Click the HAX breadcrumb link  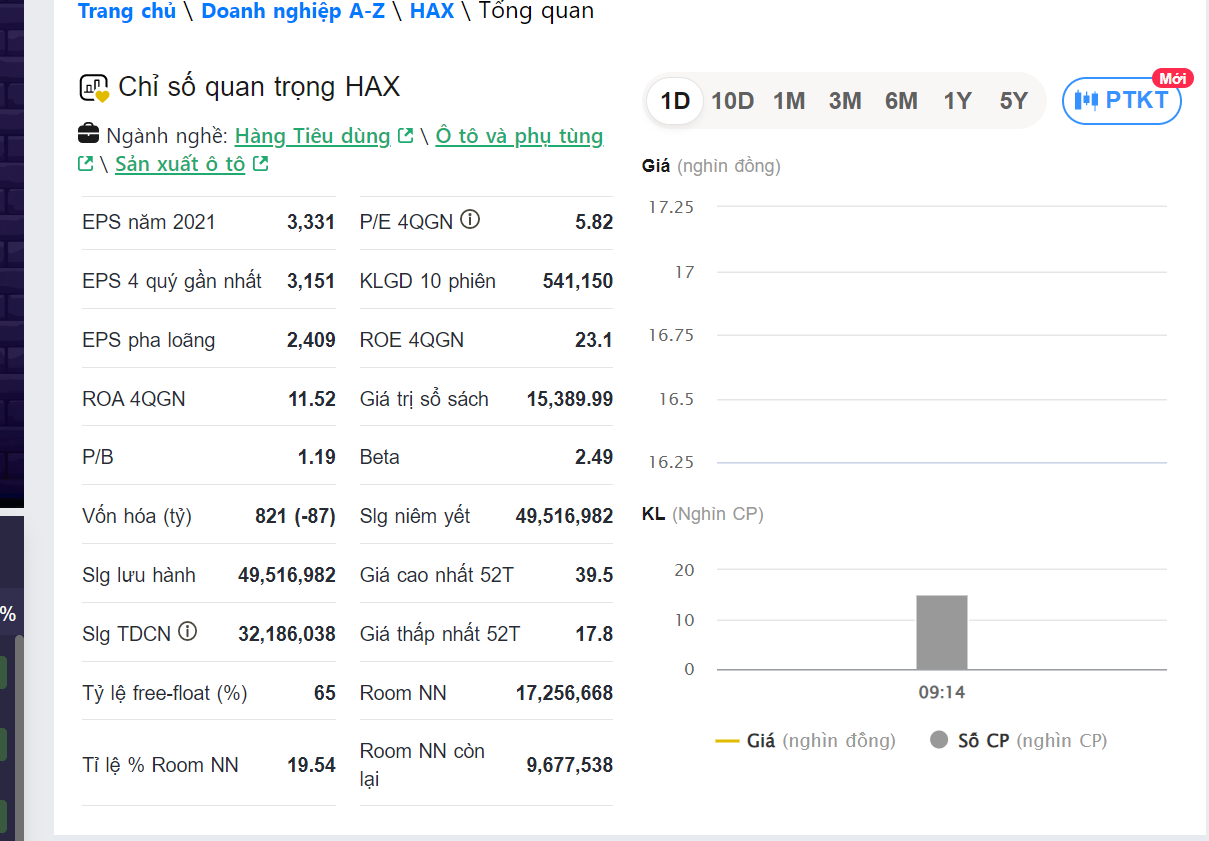point(432,11)
